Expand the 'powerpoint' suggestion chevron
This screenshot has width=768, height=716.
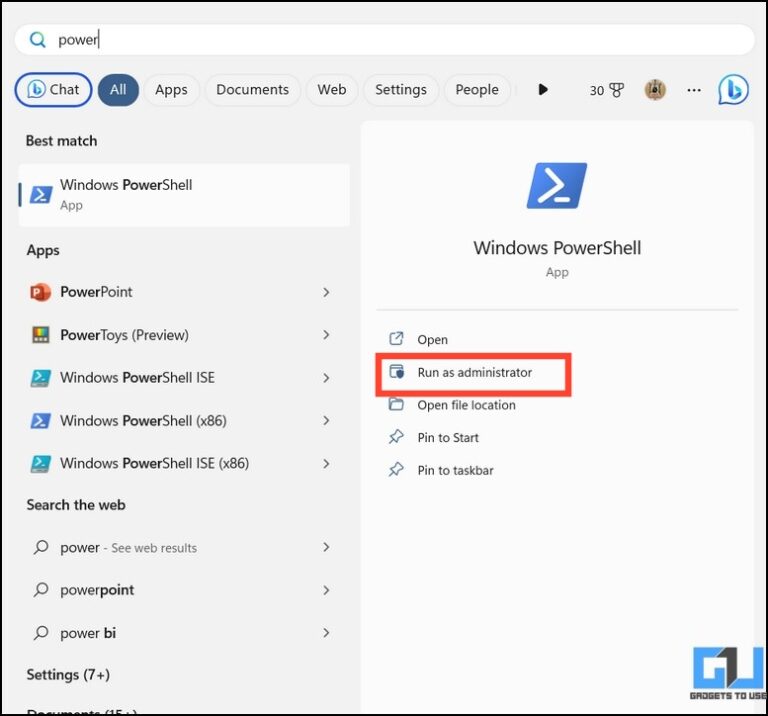pyautogui.click(x=326, y=590)
